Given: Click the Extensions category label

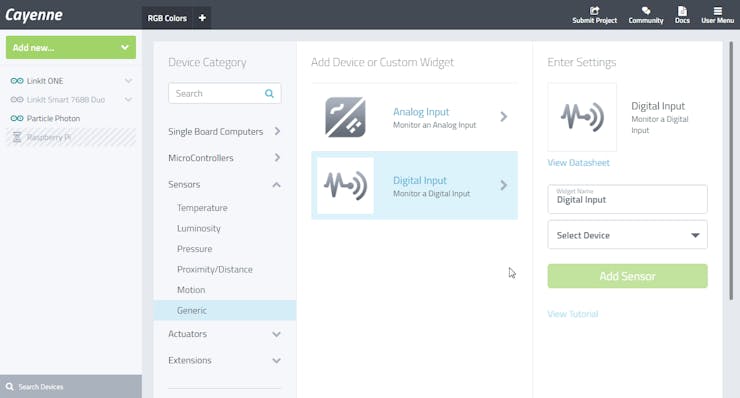Looking at the screenshot, I should pos(190,360).
